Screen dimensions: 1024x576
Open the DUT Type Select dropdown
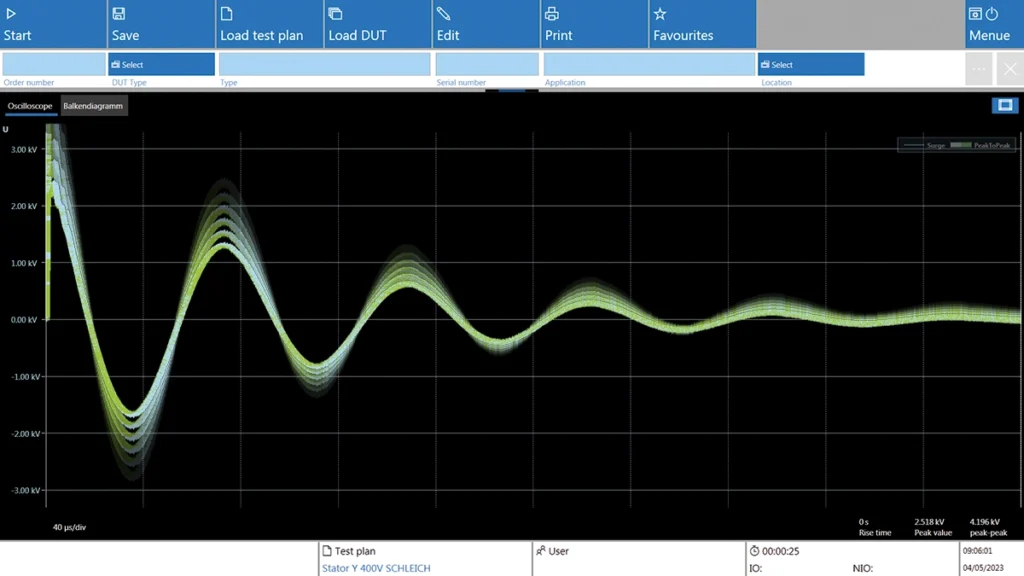[161, 64]
